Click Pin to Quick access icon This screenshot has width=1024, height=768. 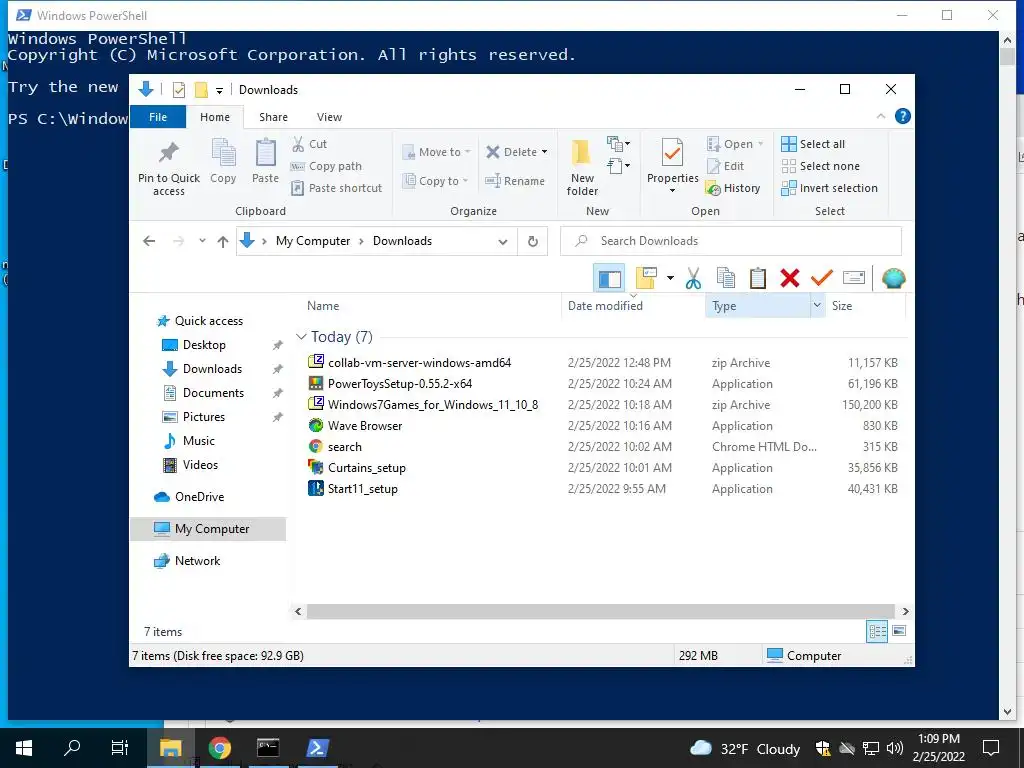168,153
